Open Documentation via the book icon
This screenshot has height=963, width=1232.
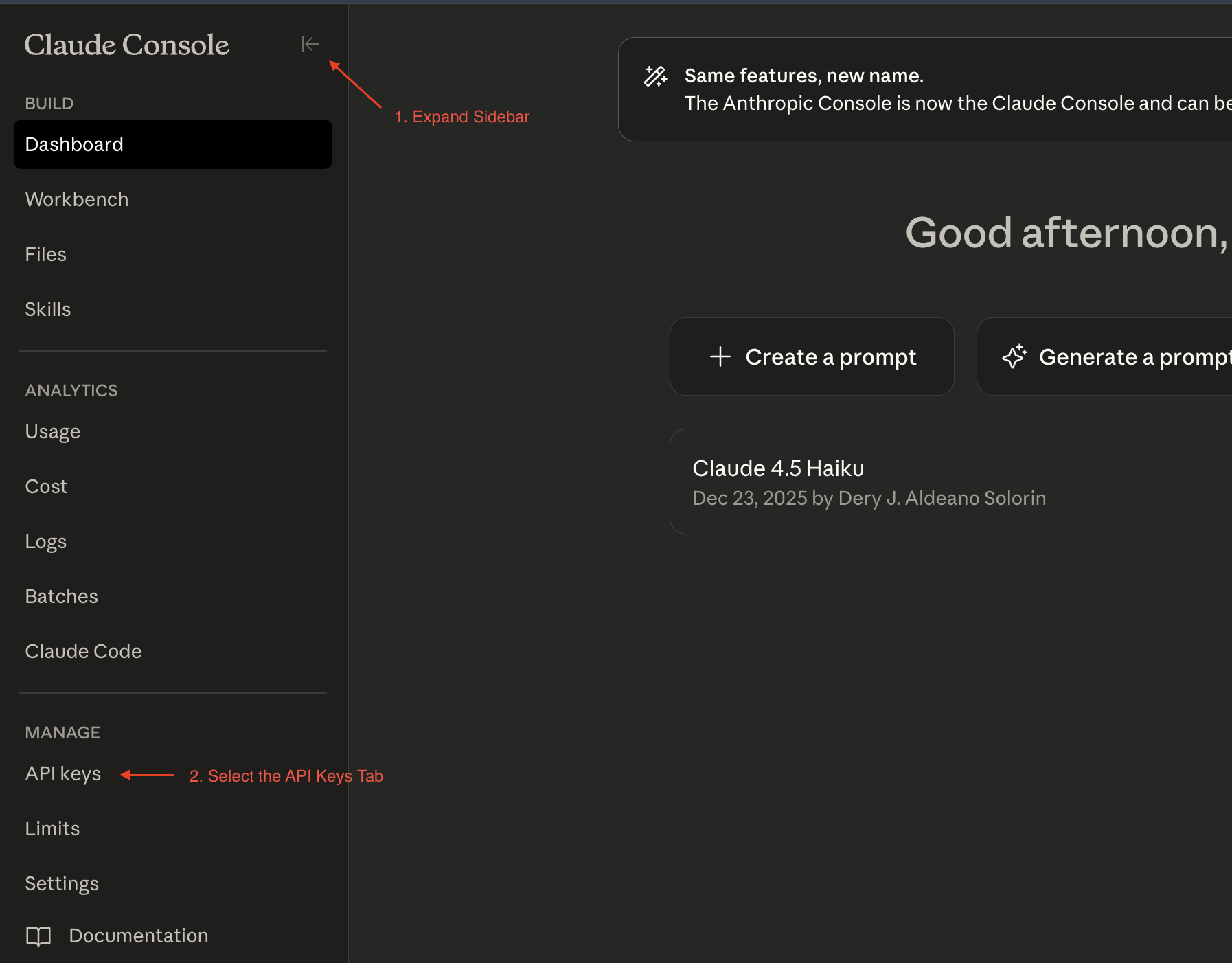(38, 936)
